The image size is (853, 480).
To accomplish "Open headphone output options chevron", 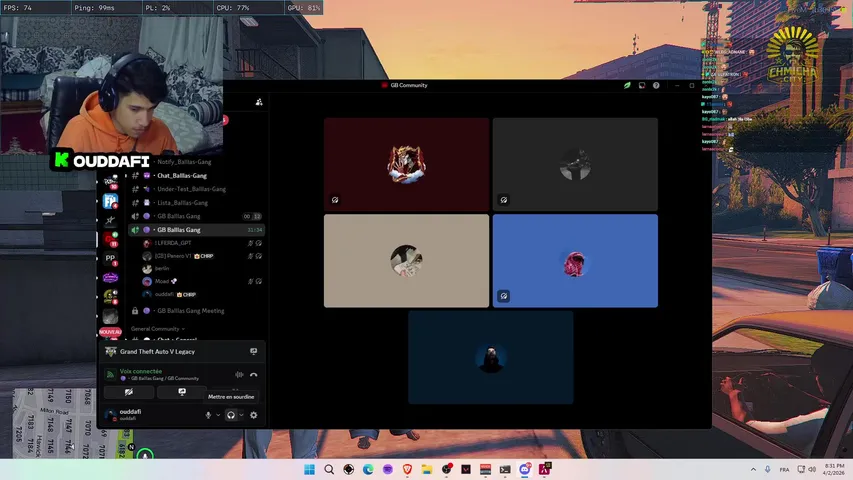I will point(242,415).
